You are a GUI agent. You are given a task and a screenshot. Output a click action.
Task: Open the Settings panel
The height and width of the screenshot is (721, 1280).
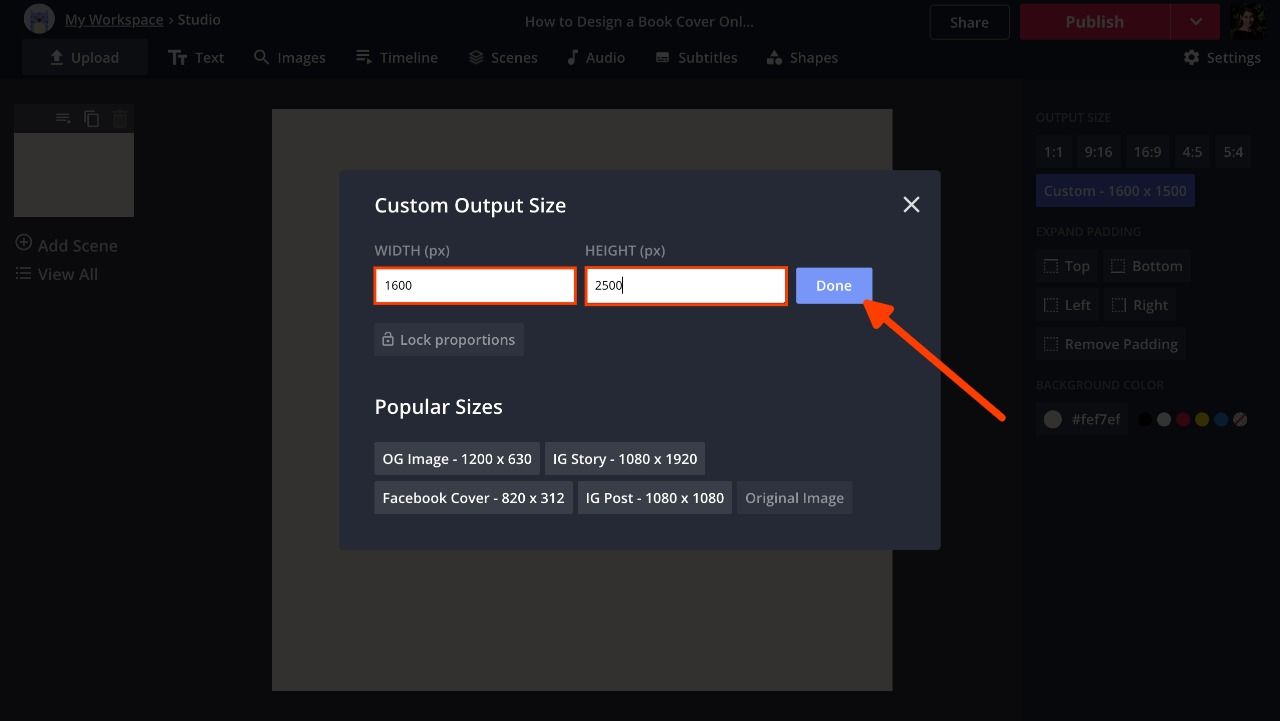click(x=1222, y=58)
